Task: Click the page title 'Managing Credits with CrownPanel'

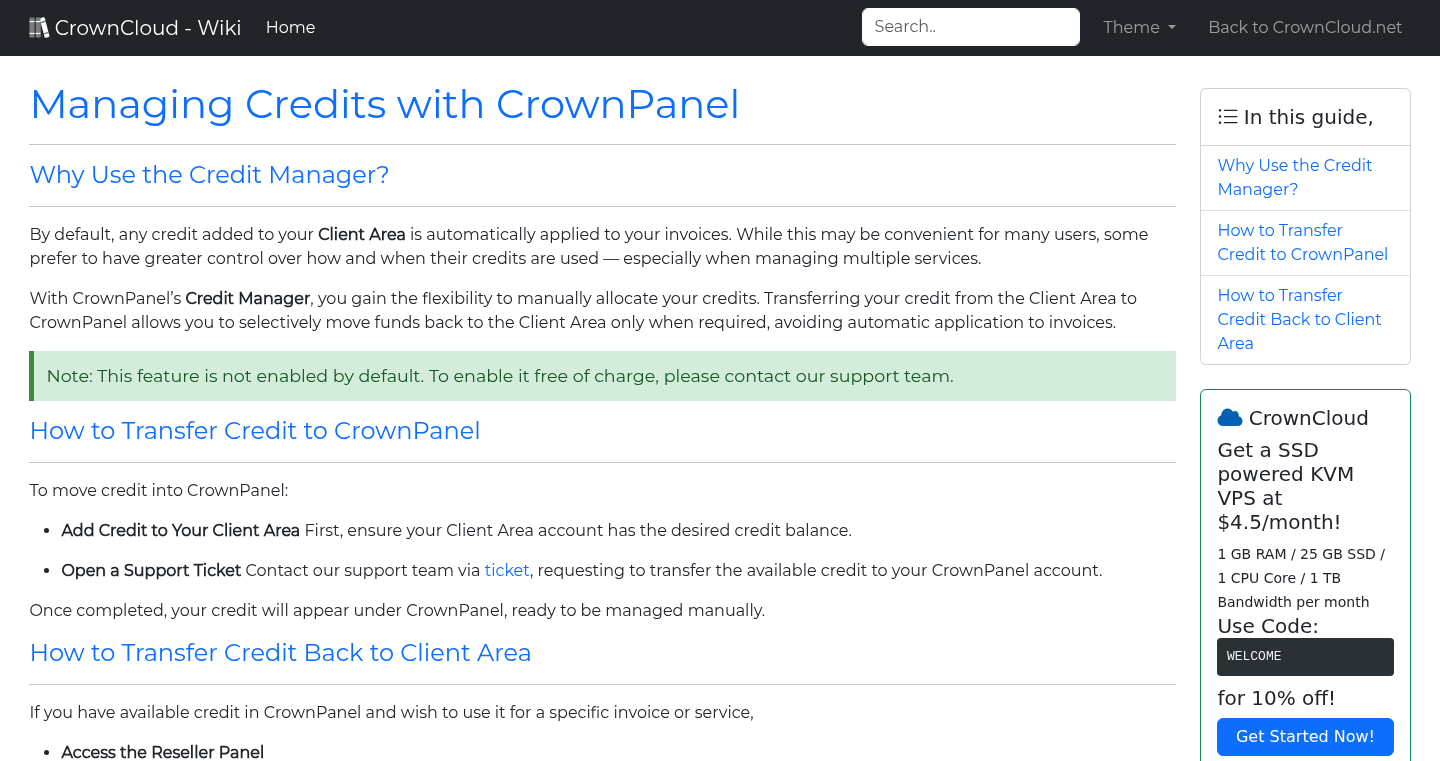Action: click(x=385, y=104)
